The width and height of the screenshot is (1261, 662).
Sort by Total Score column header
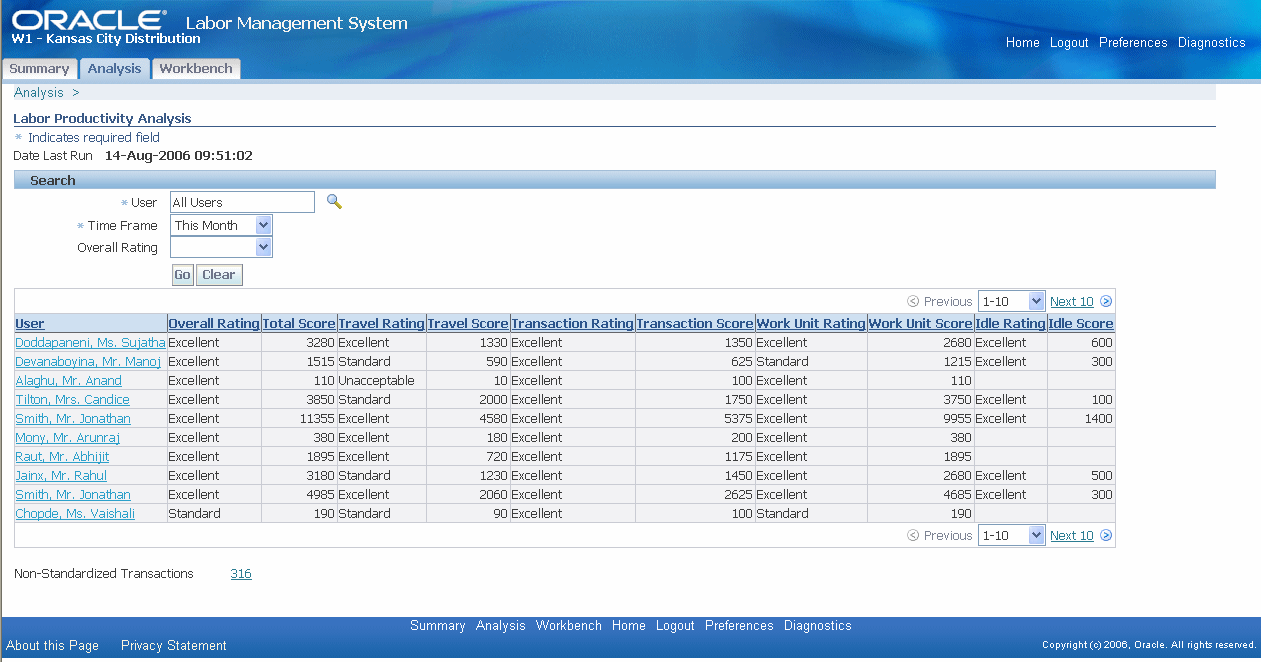click(299, 323)
